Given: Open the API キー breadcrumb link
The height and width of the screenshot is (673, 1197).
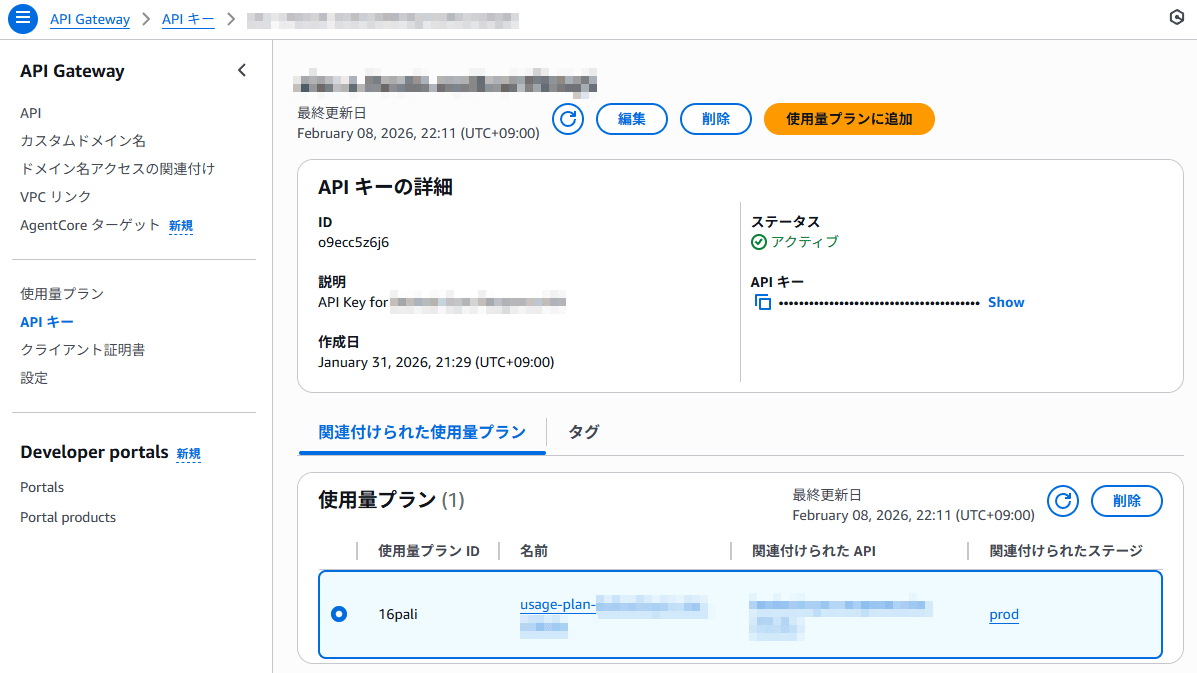Looking at the screenshot, I should click(x=188, y=19).
